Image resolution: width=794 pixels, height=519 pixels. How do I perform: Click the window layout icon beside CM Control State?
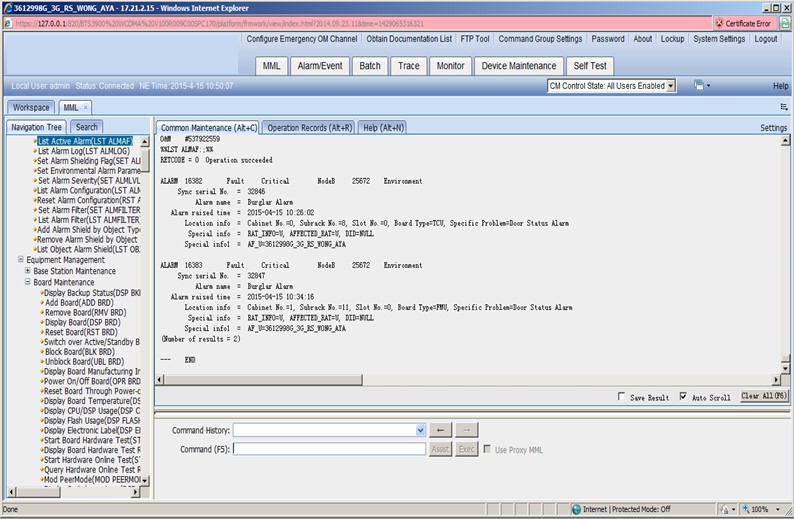(x=699, y=86)
